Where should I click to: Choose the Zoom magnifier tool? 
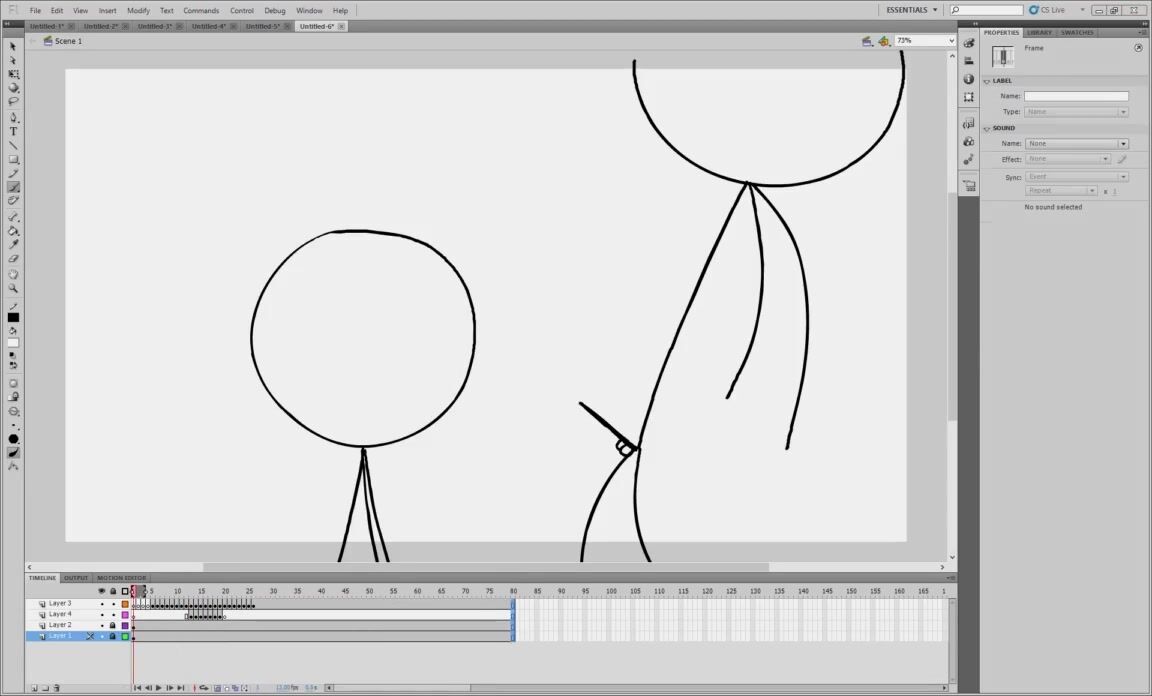pyautogui.click(x=13, y=288)
